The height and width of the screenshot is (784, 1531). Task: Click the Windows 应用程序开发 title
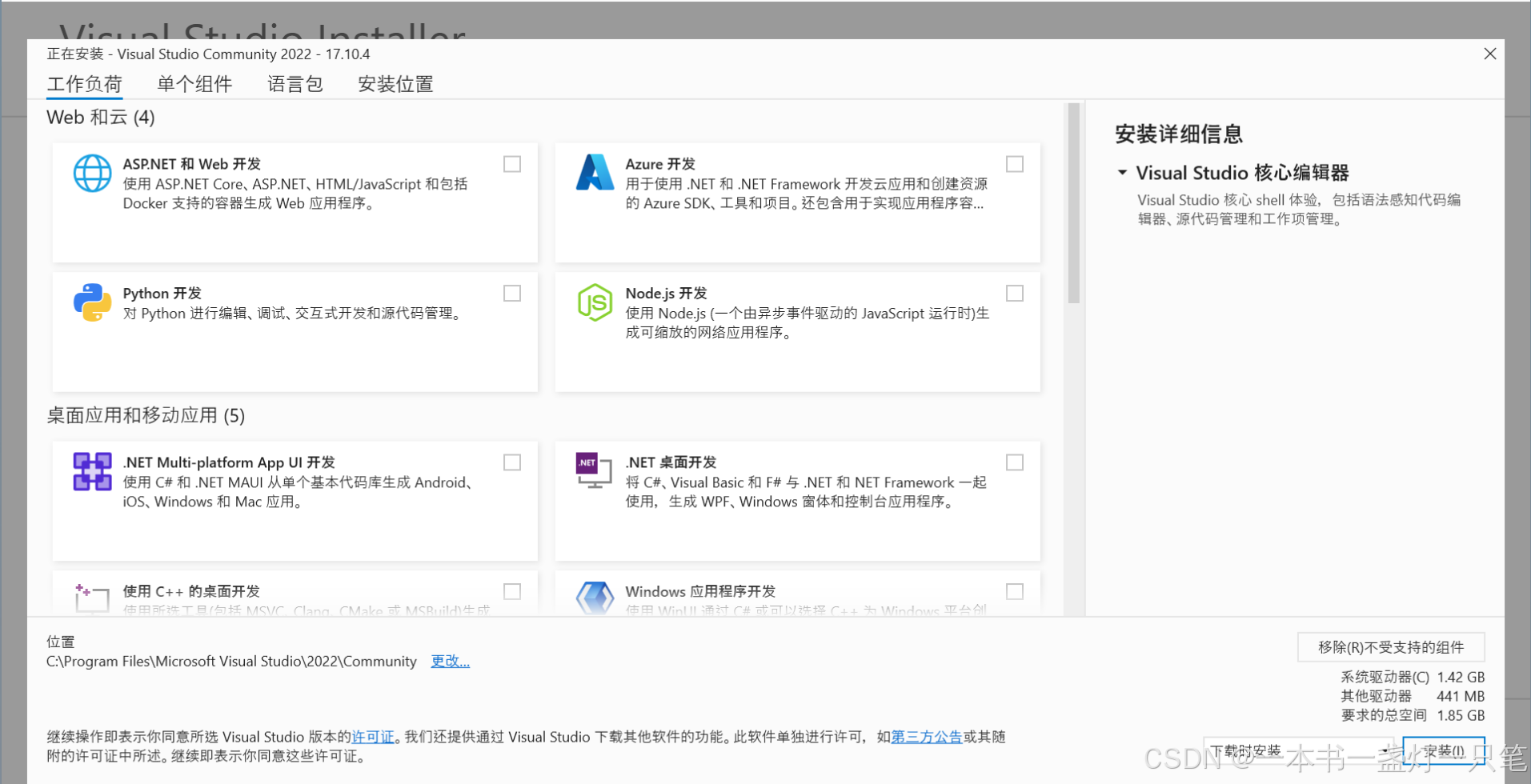coord(700,591)
